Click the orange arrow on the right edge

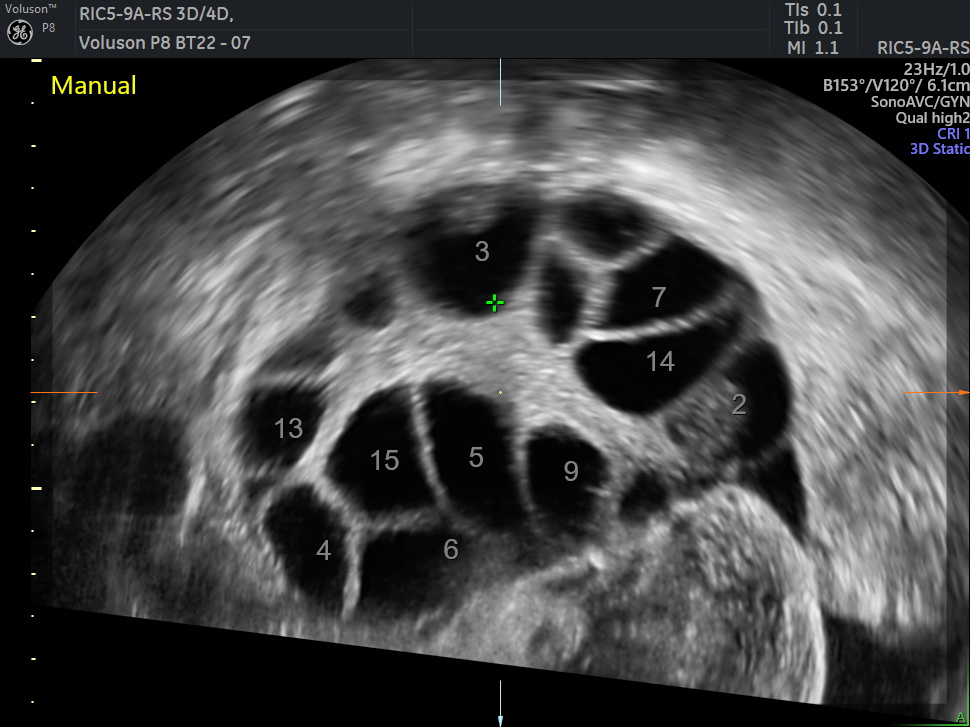936,393
